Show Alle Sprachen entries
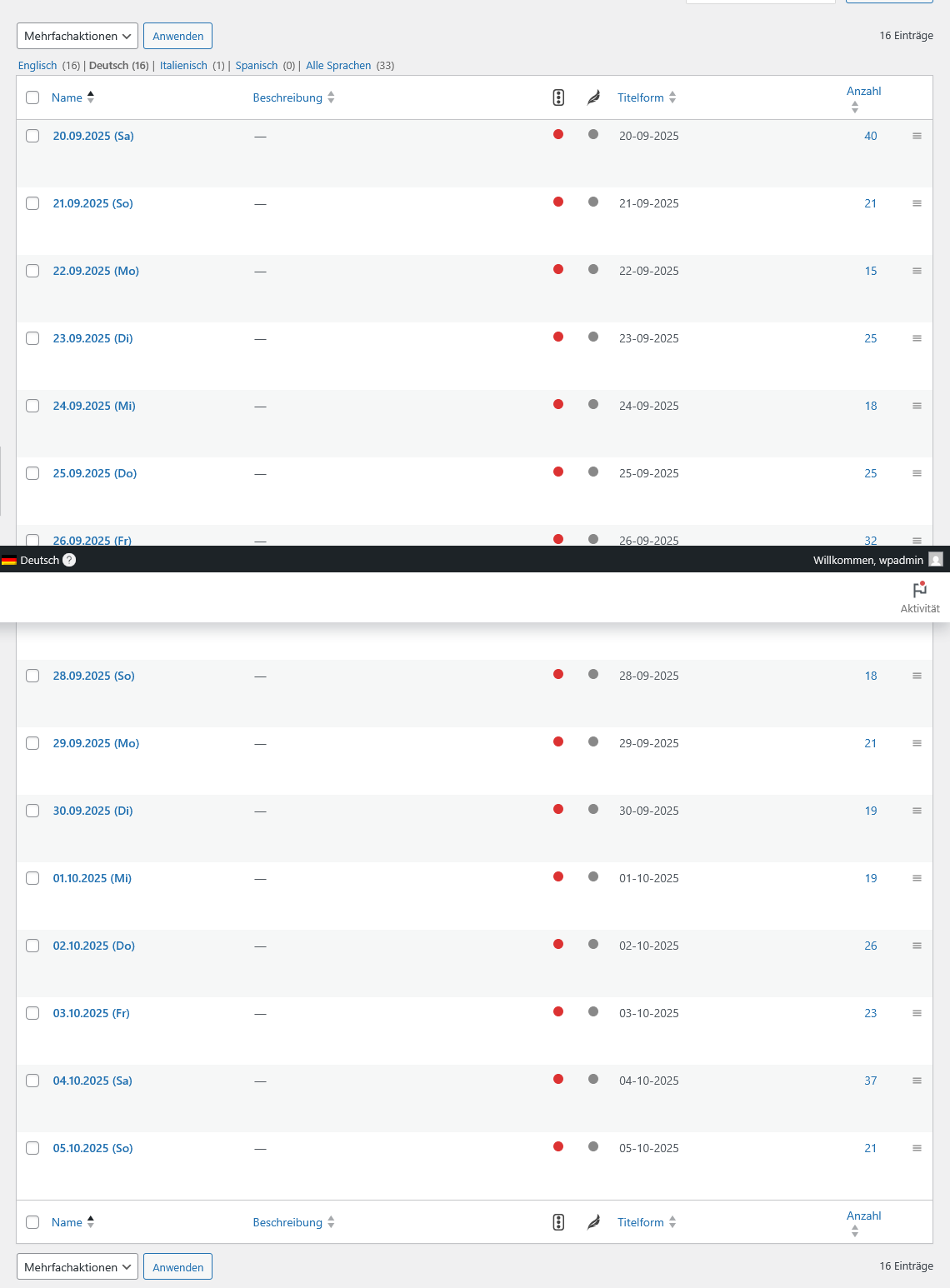The image size is (950, 1288). (338, 66)
